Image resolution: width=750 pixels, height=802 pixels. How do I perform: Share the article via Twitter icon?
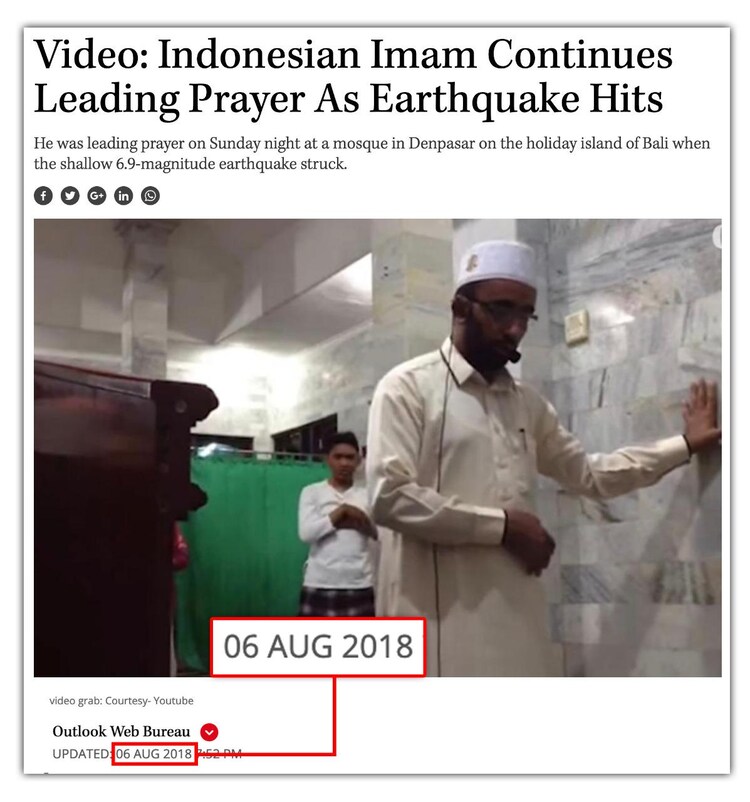tap(70, 195)
